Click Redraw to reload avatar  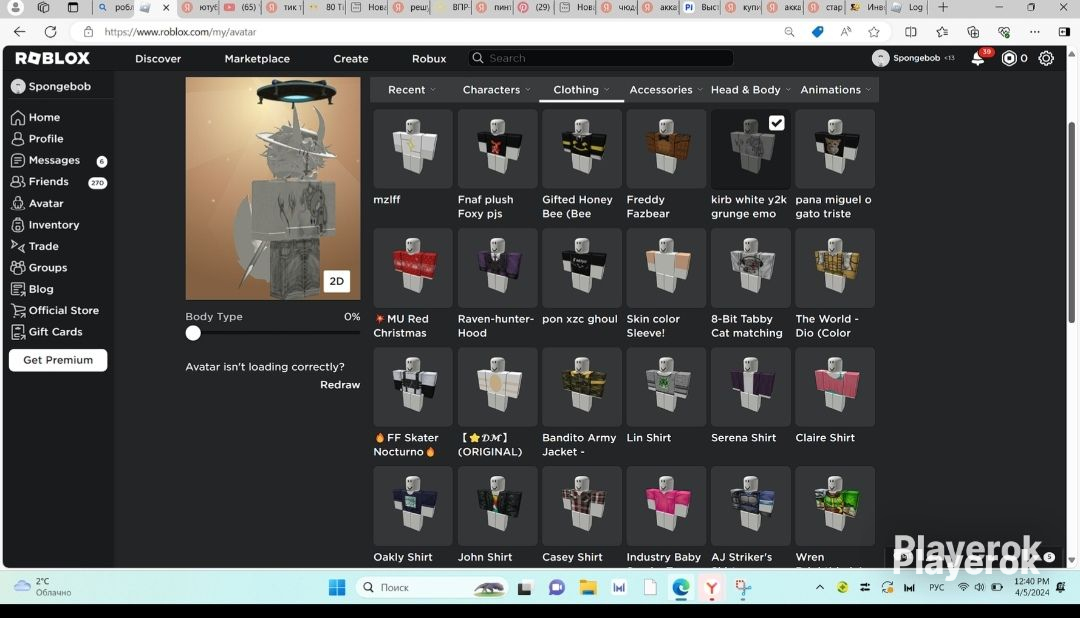click(340, 384)
